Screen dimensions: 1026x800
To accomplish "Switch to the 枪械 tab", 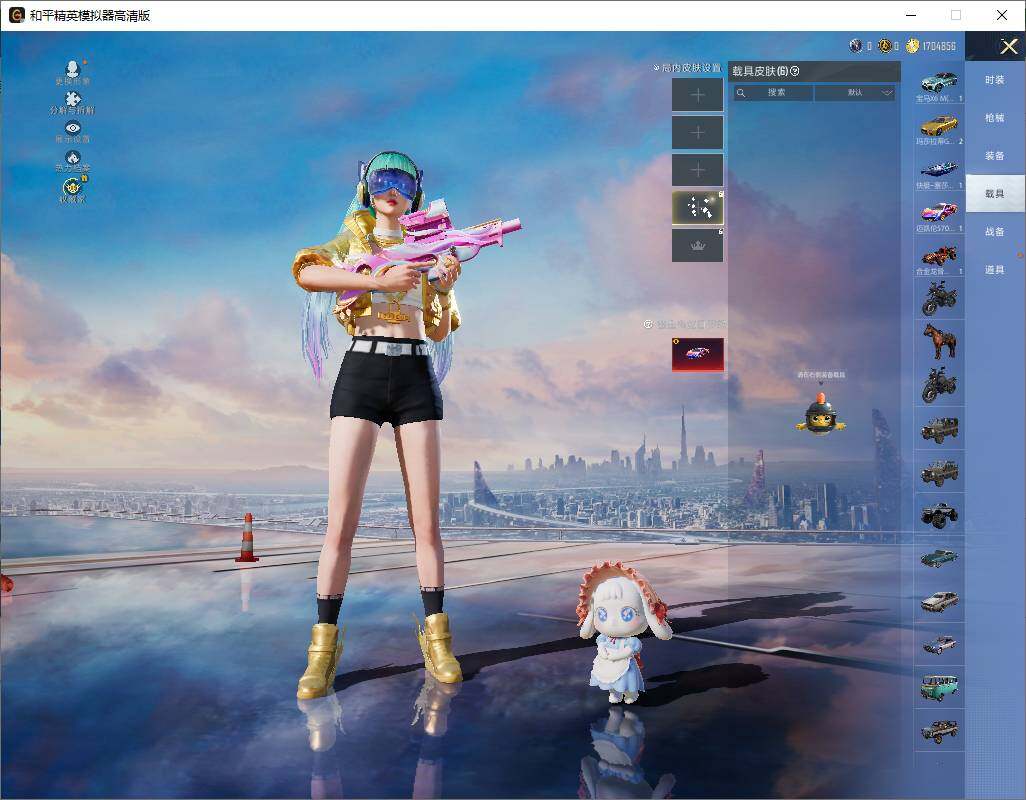I will 995,118.
